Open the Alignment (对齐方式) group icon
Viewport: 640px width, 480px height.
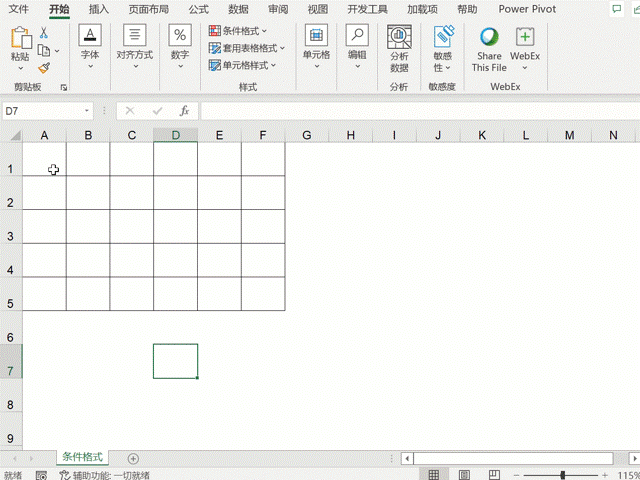coord(135,35)
